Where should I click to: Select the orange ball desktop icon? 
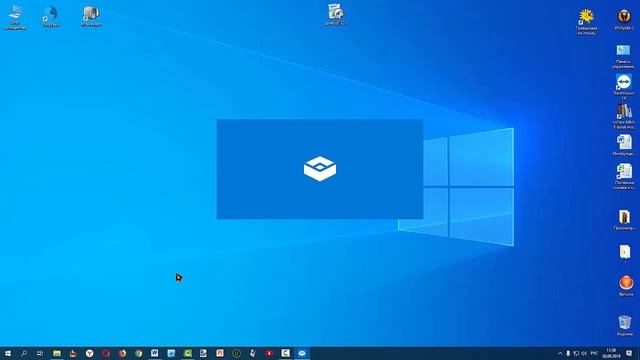626,286
